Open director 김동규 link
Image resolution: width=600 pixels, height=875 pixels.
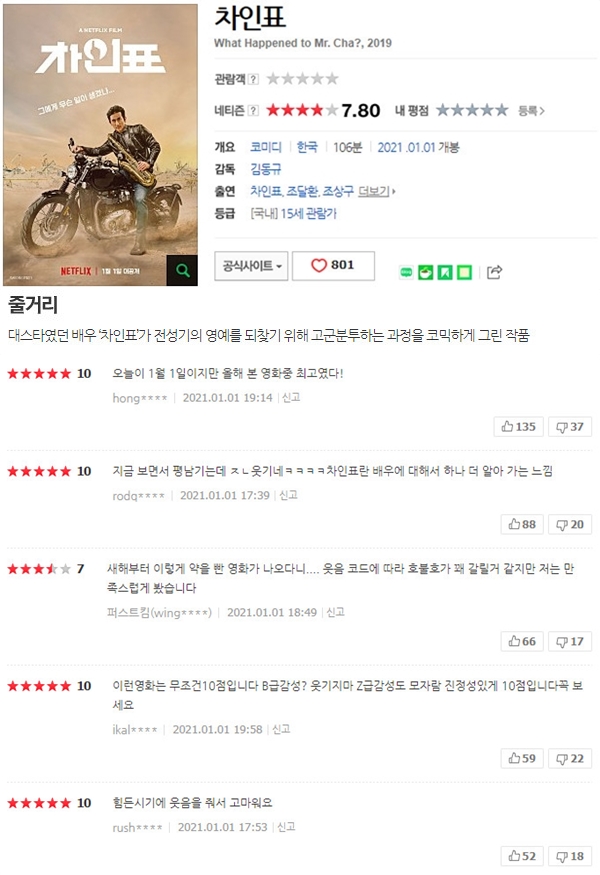266,169
